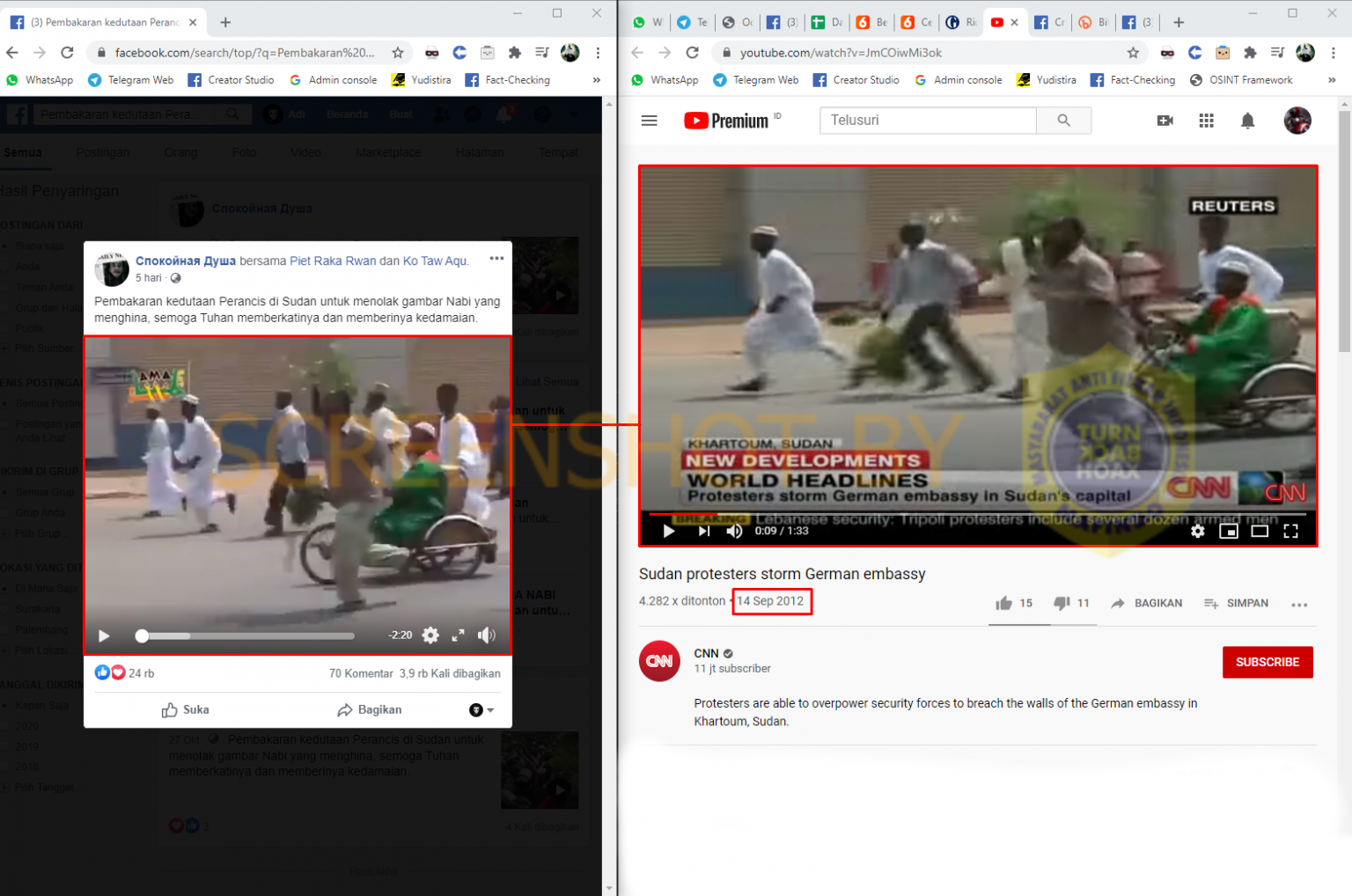Switch to the Pembakaran kedutaan Facebook tab

coord(104,22)
